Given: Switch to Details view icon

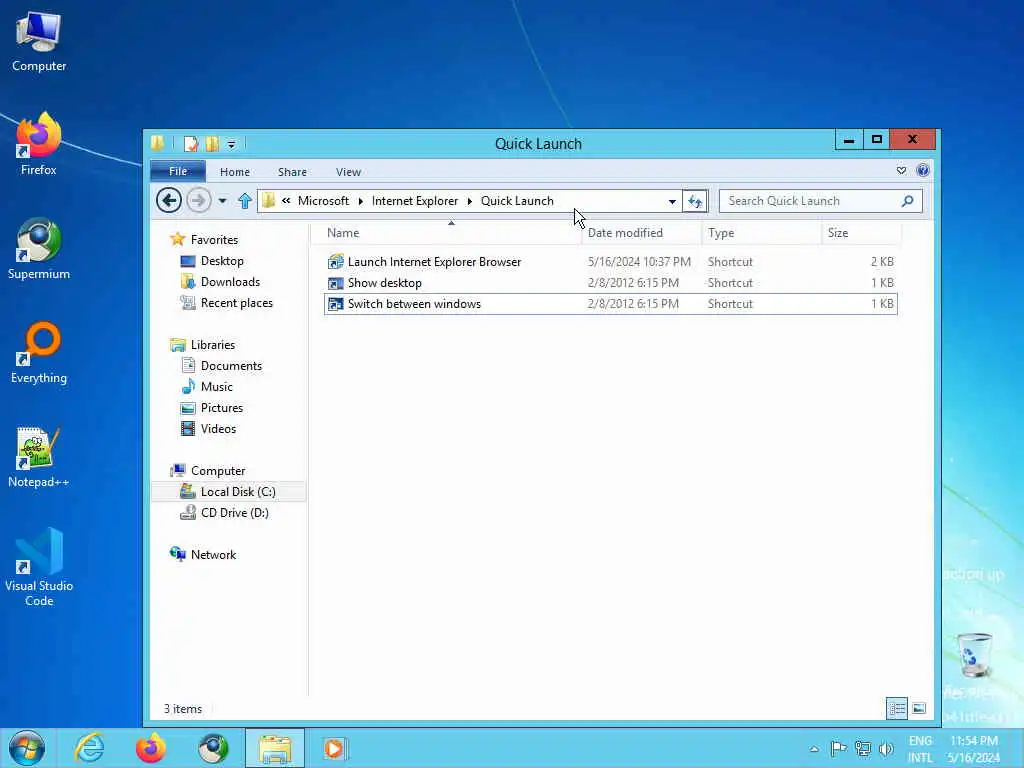Looking at the screenshot, I should pos(897,708).
